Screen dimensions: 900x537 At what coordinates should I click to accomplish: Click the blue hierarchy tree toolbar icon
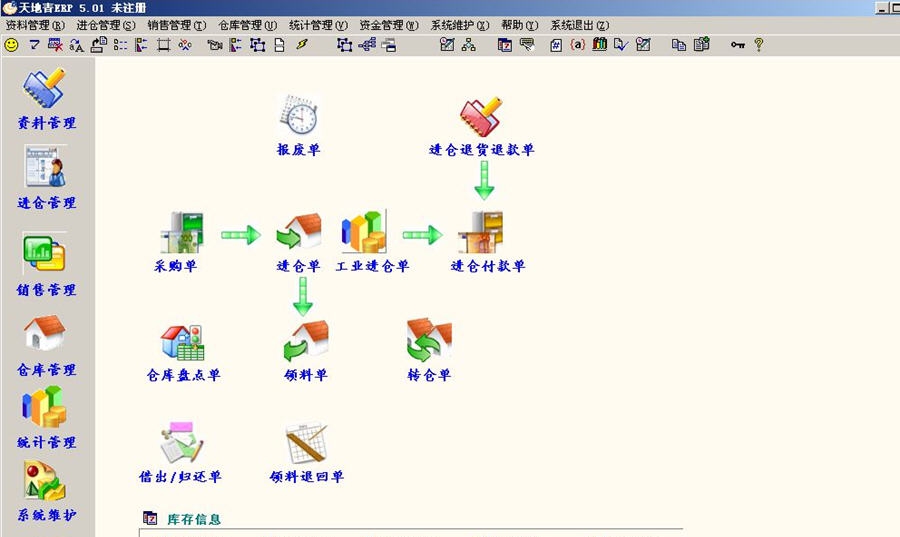pos(367,45)
